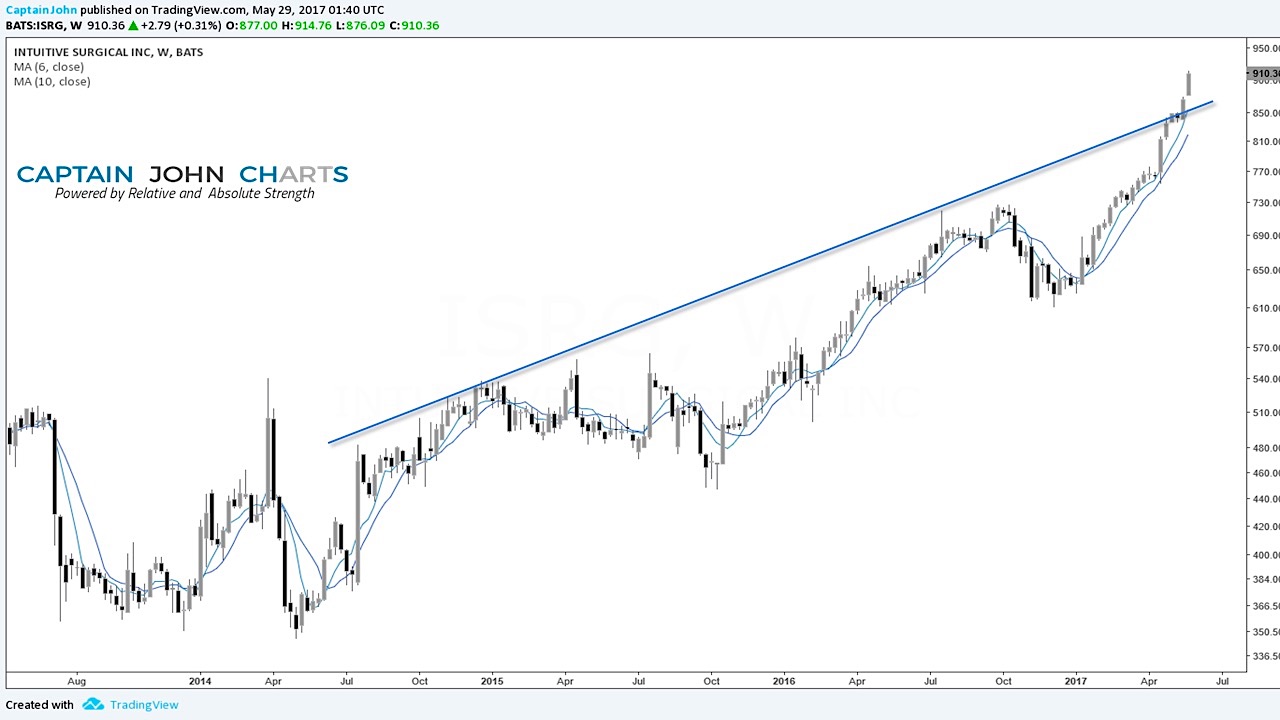Click the 336.50 price axis label
1280x720 pixels.
tap(1265, 656)
